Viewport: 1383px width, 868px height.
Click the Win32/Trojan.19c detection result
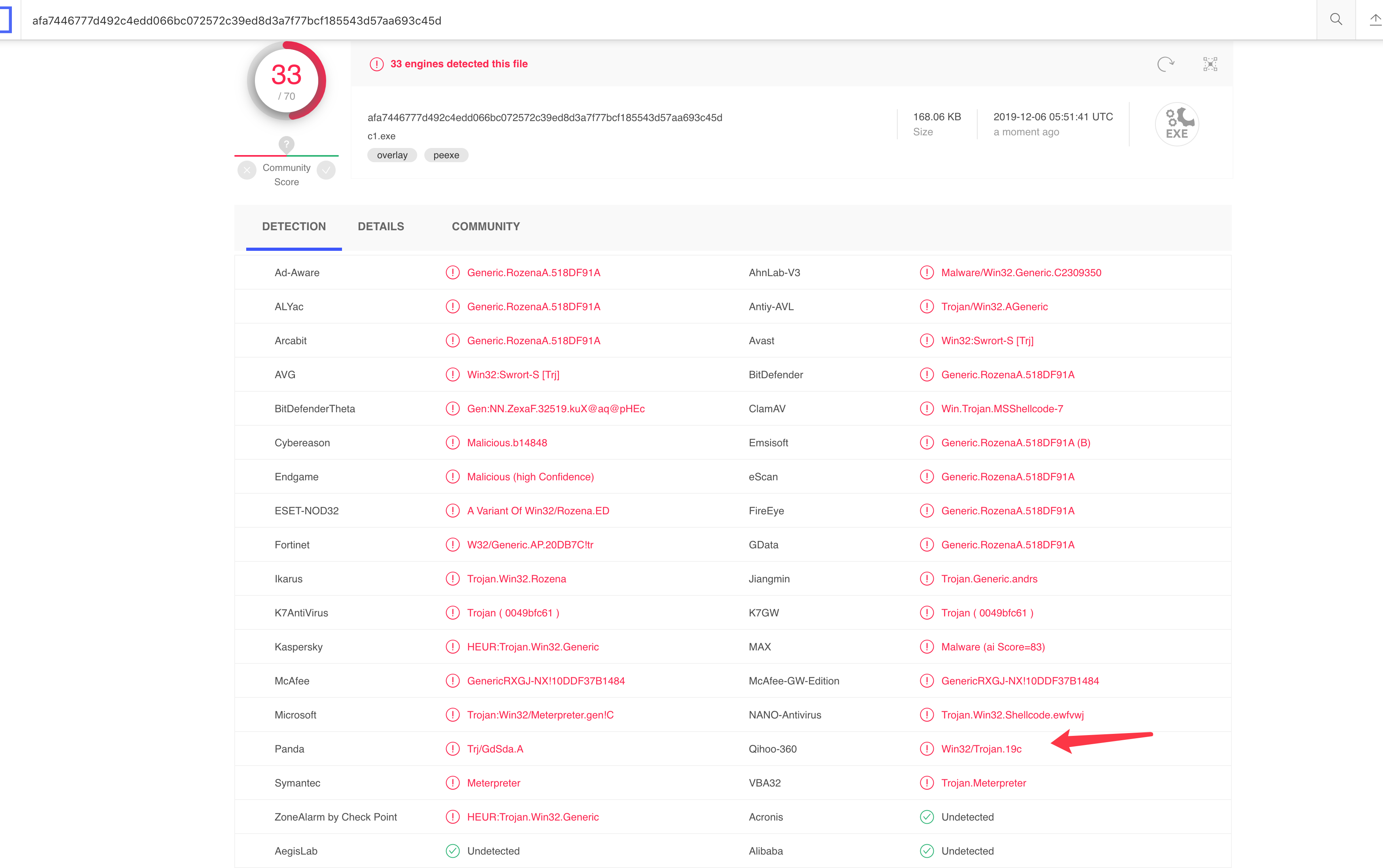click(x=982, y=749)
